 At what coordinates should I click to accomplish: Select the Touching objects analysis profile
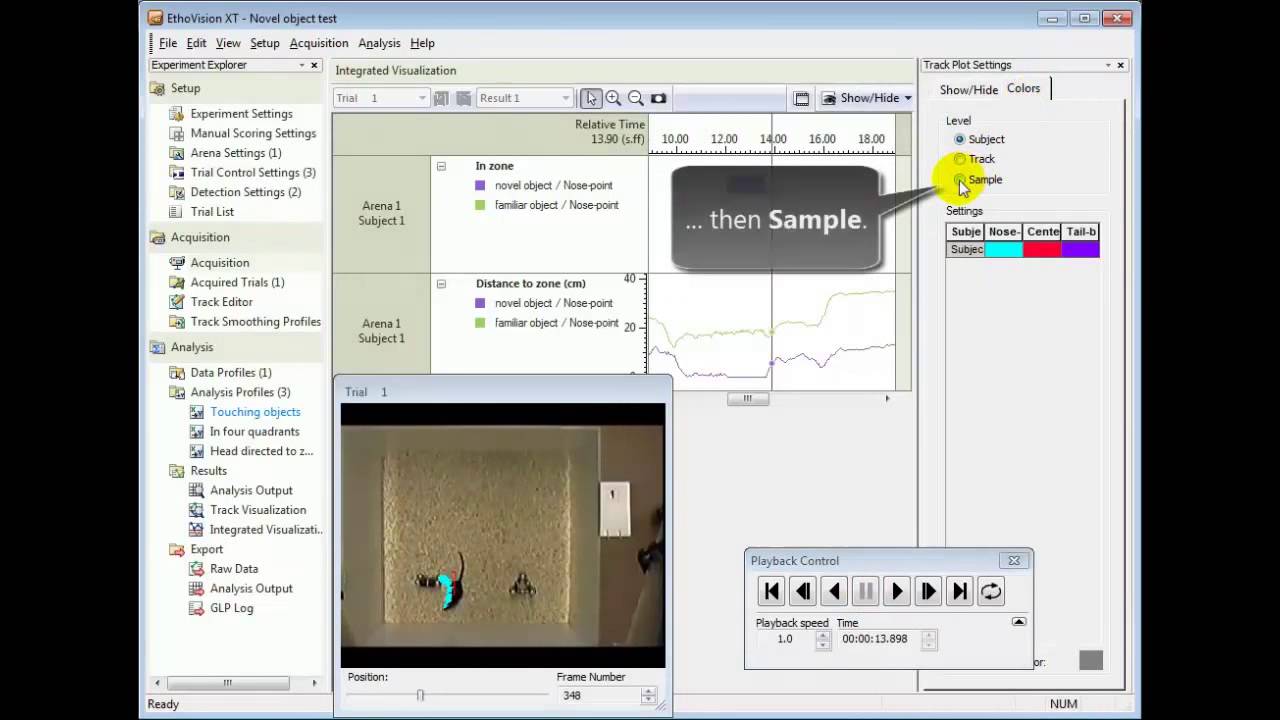255,412
